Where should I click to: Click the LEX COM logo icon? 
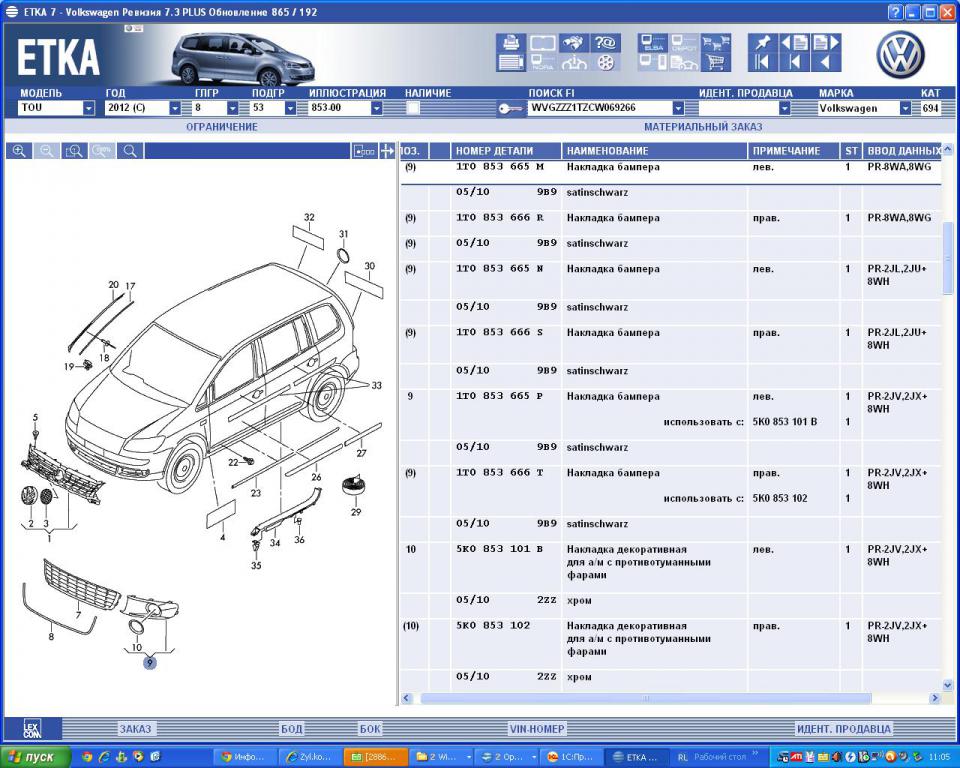(32, 729)
